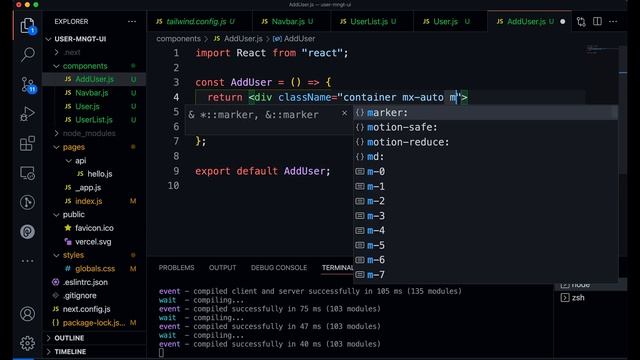Open UserList.js in the file tree
The image size is (640, 360).
tap(94, 120)
